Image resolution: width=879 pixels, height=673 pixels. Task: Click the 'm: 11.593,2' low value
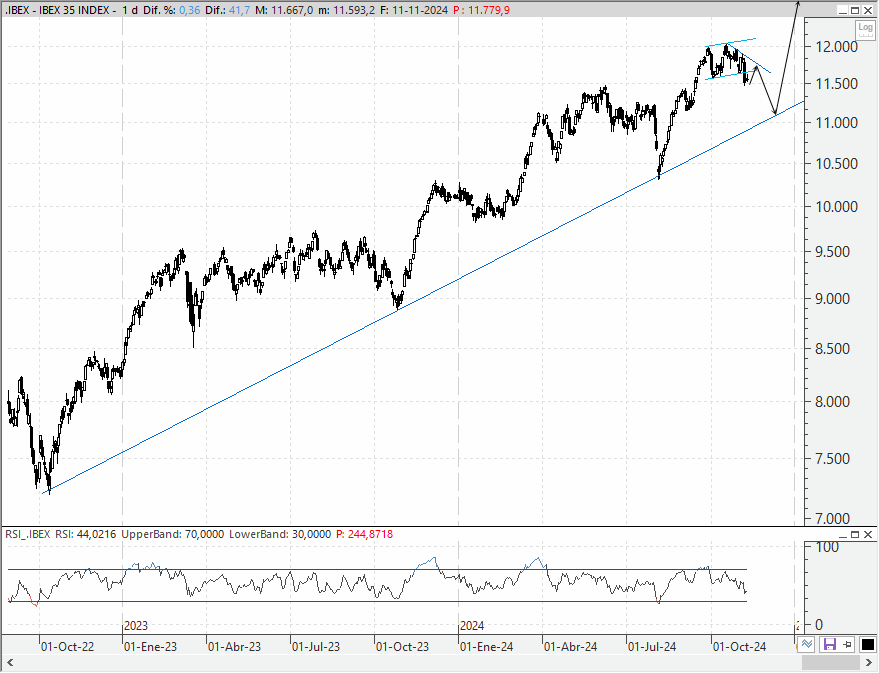pos(346,10)
